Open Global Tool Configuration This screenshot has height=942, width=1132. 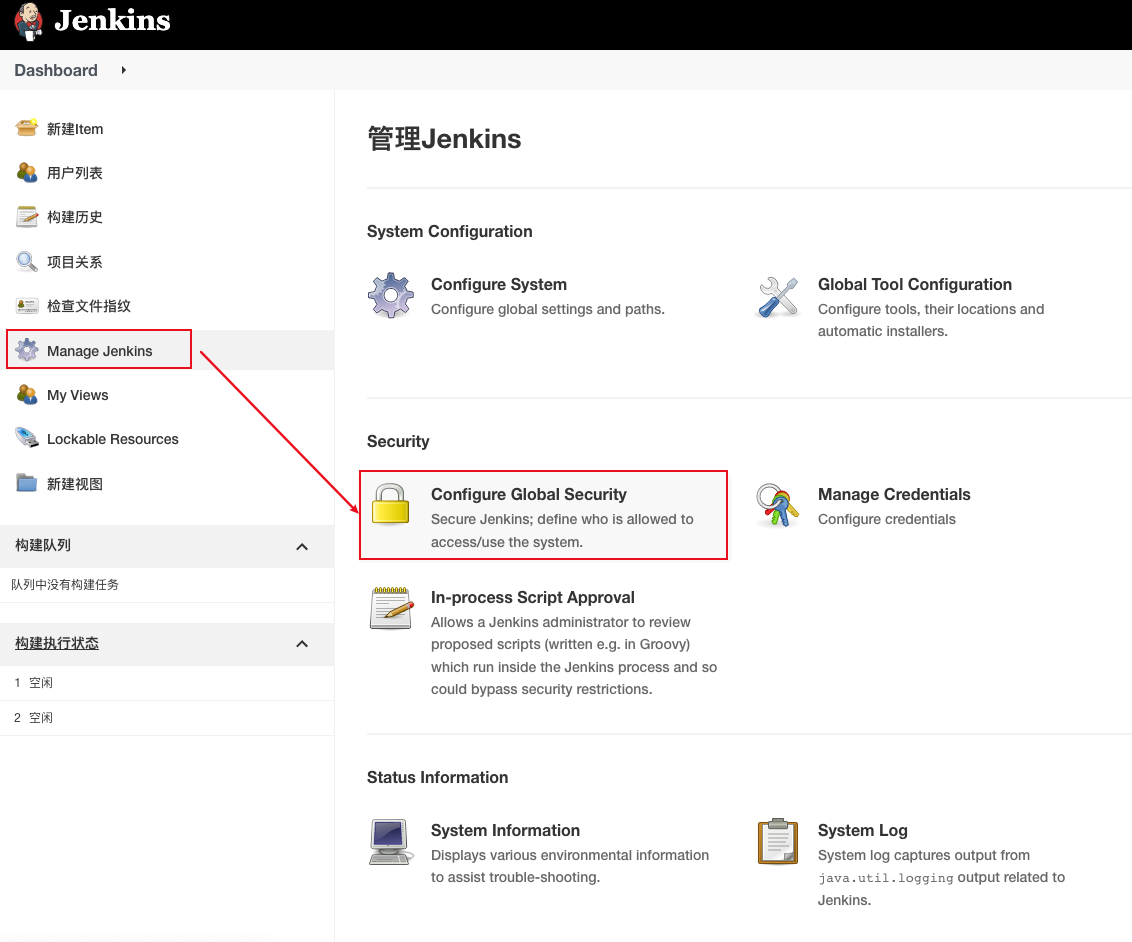915,284
